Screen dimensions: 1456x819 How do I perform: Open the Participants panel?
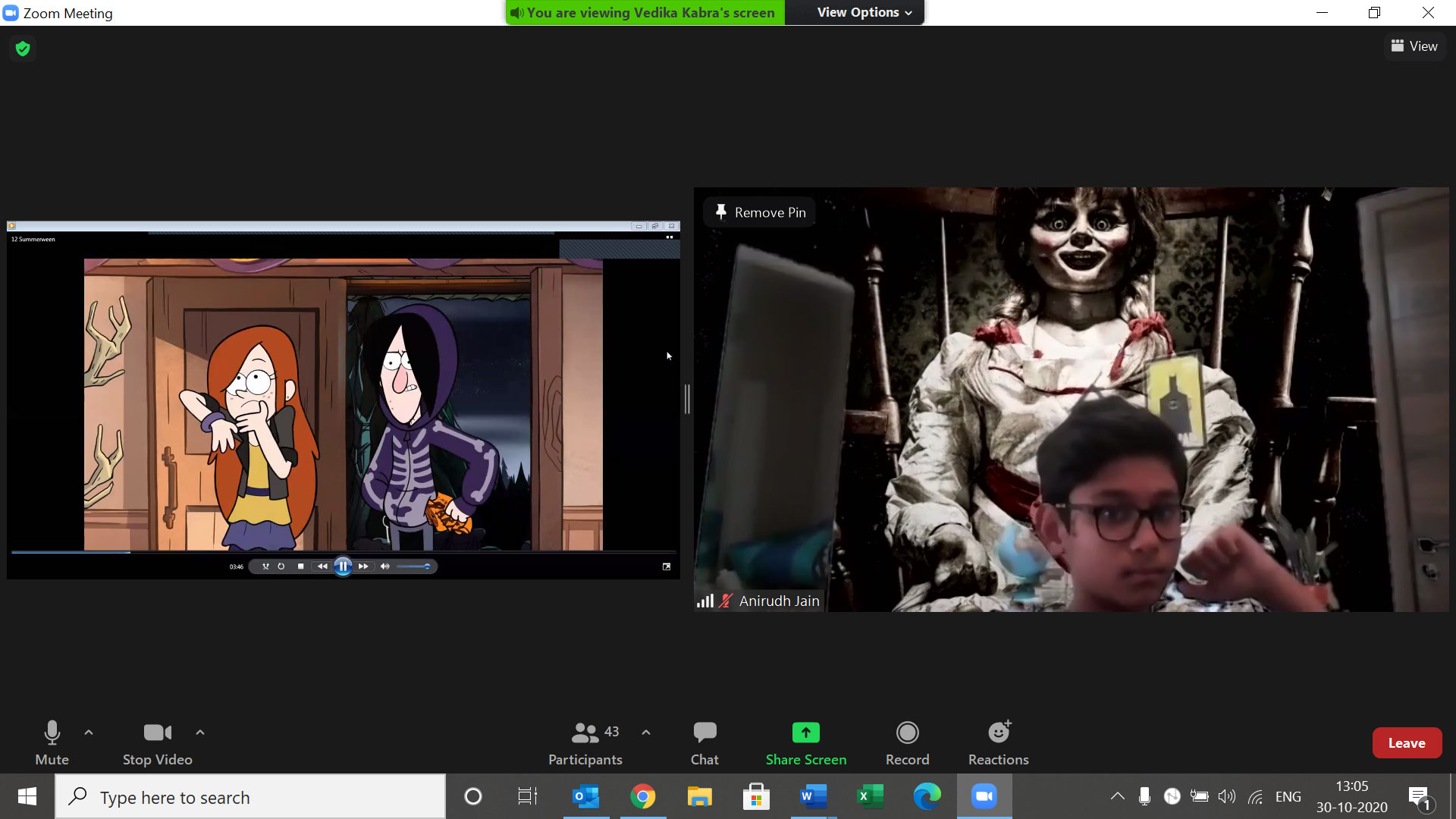tap(585, 742)
